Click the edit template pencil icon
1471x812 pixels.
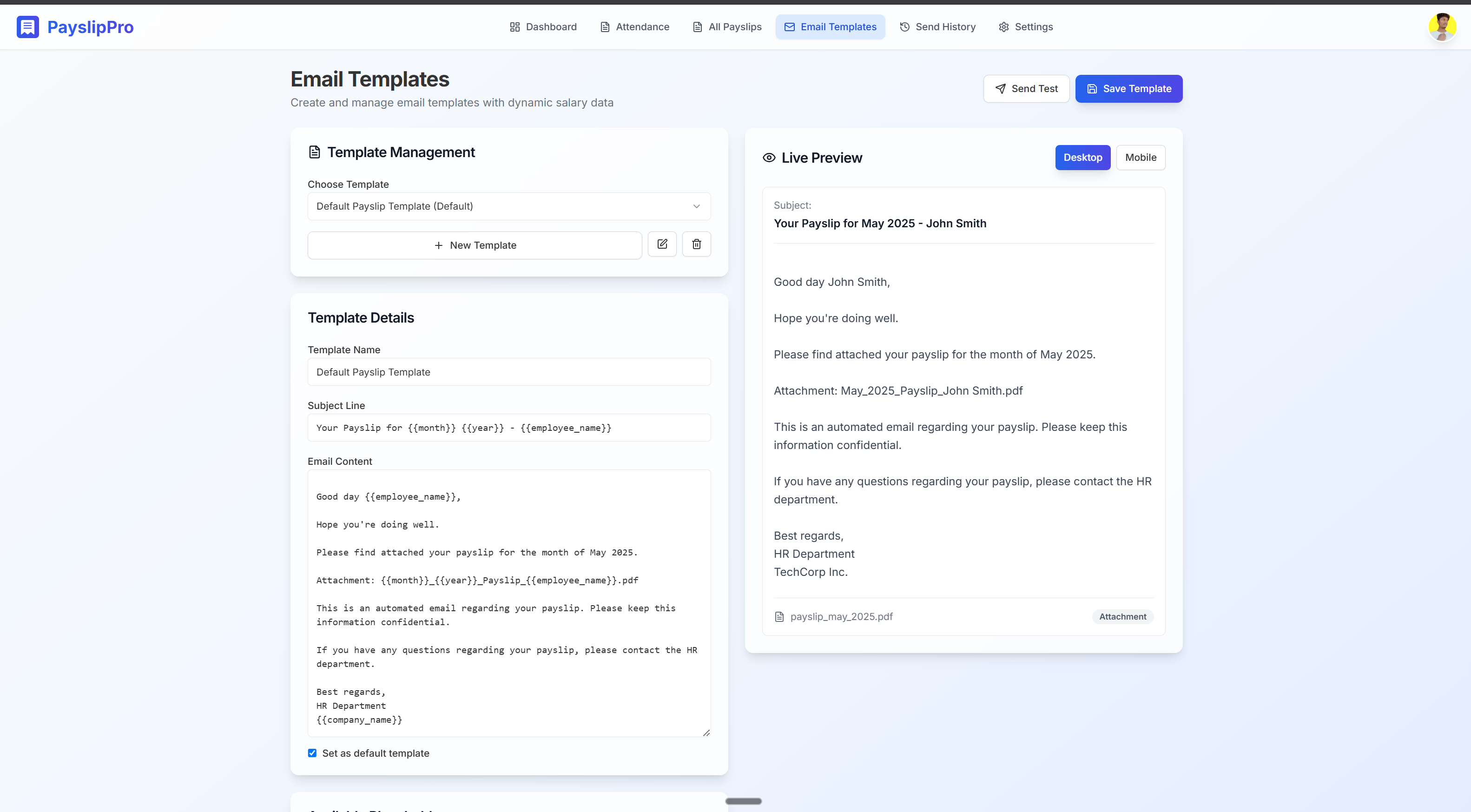pyautogui.click(x=662, y=244)
